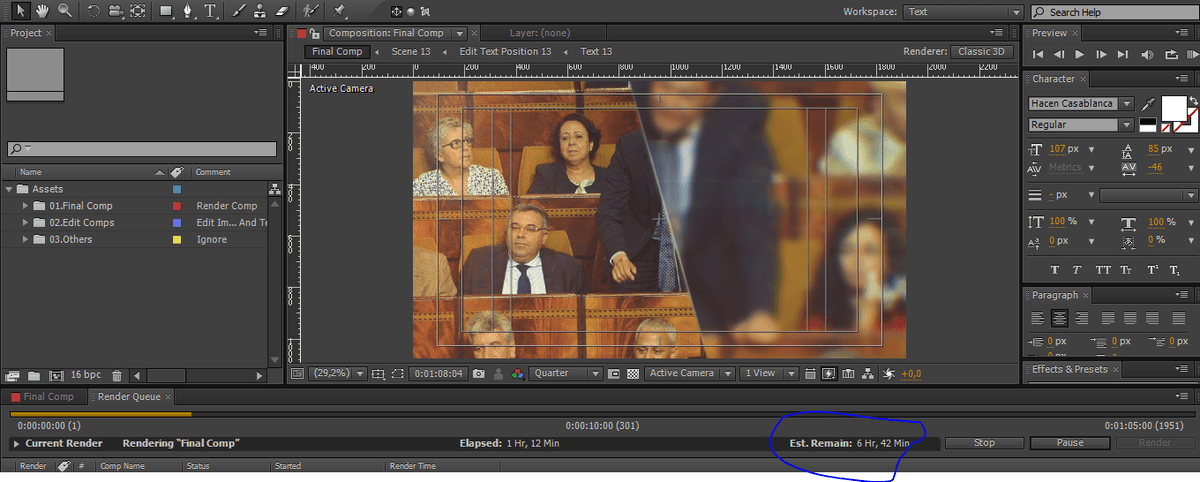Click the eyedropper in Character panel

tap(1148, 104)
